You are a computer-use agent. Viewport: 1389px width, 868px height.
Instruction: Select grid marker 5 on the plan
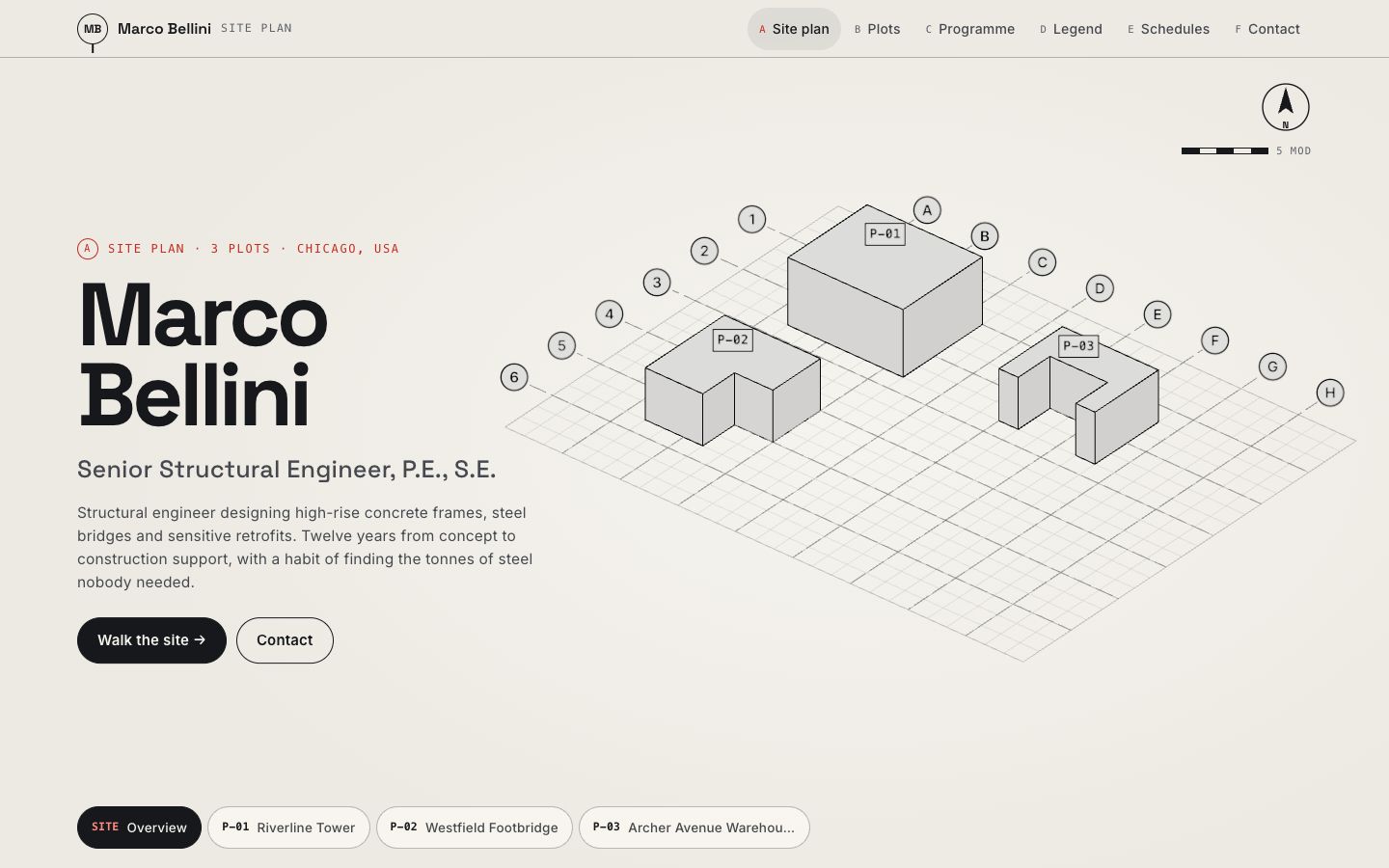pyautogui.click(x=561, y=345)
